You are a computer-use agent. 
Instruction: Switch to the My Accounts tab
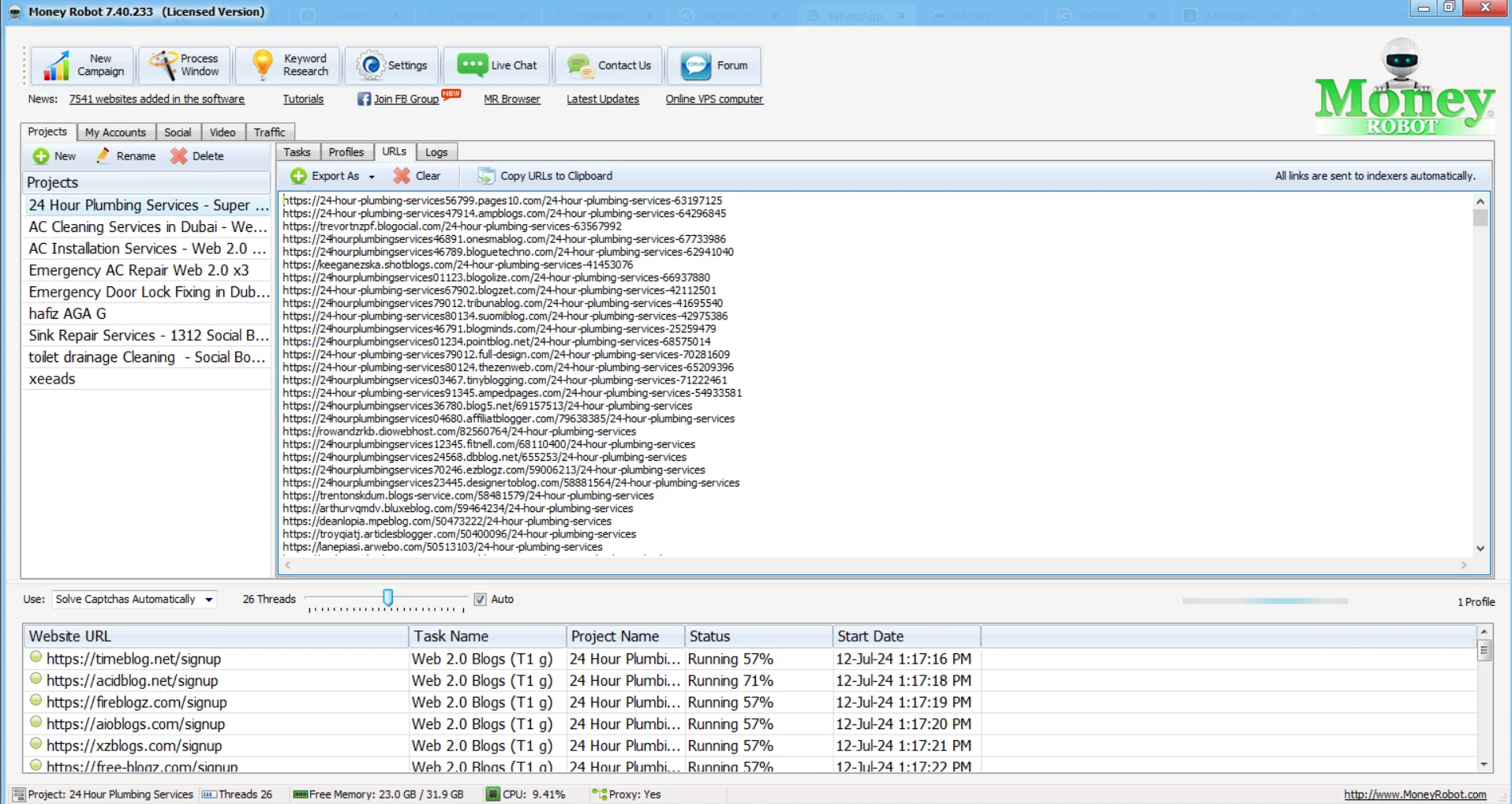[x=115, y=133]
